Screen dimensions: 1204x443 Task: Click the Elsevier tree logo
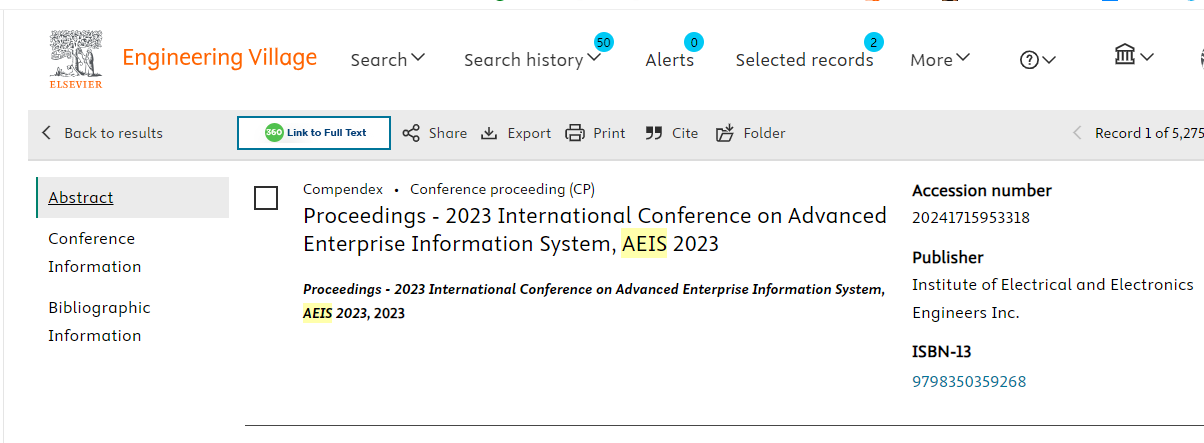click(76, 58)
